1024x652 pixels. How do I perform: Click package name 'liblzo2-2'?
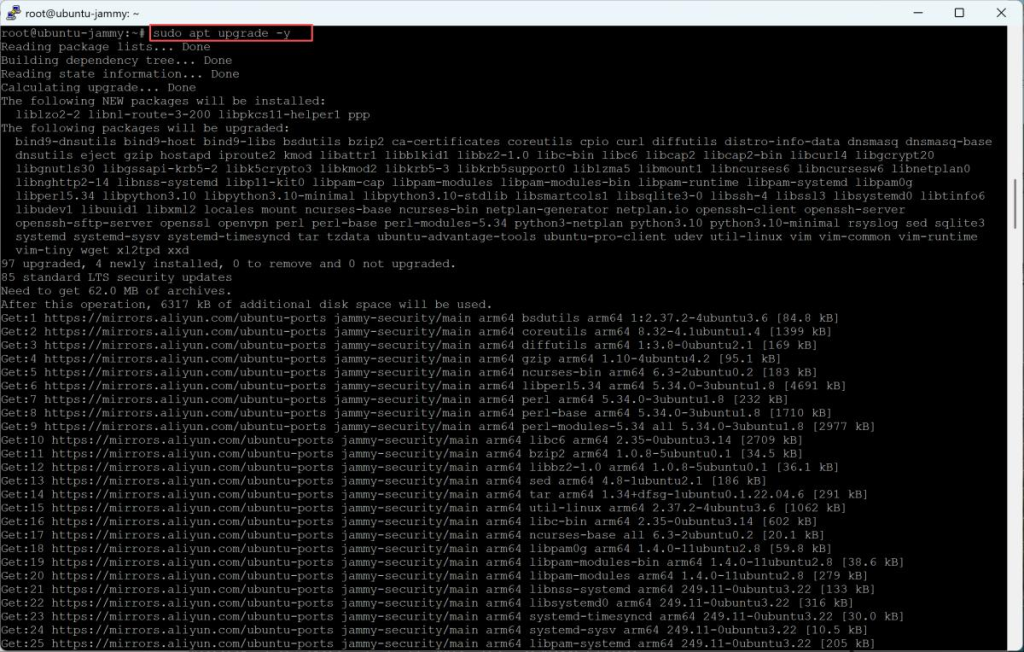48,114
